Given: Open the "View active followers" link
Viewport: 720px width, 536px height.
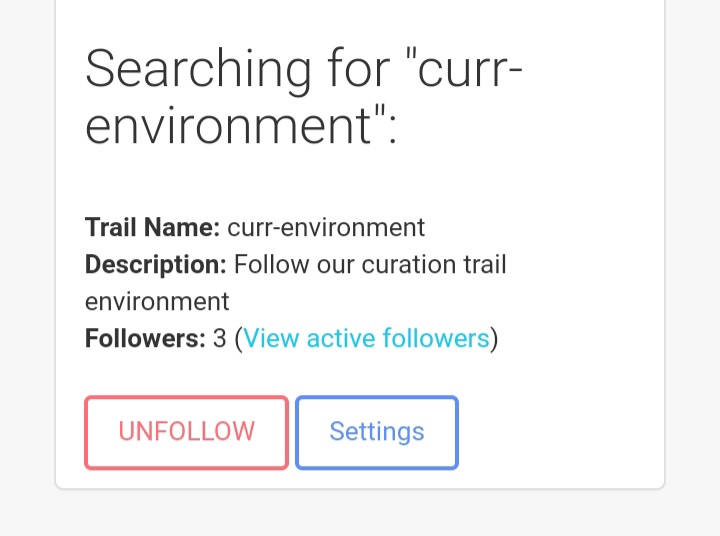Looking at the screenshot, I should (x=366, y=339).
